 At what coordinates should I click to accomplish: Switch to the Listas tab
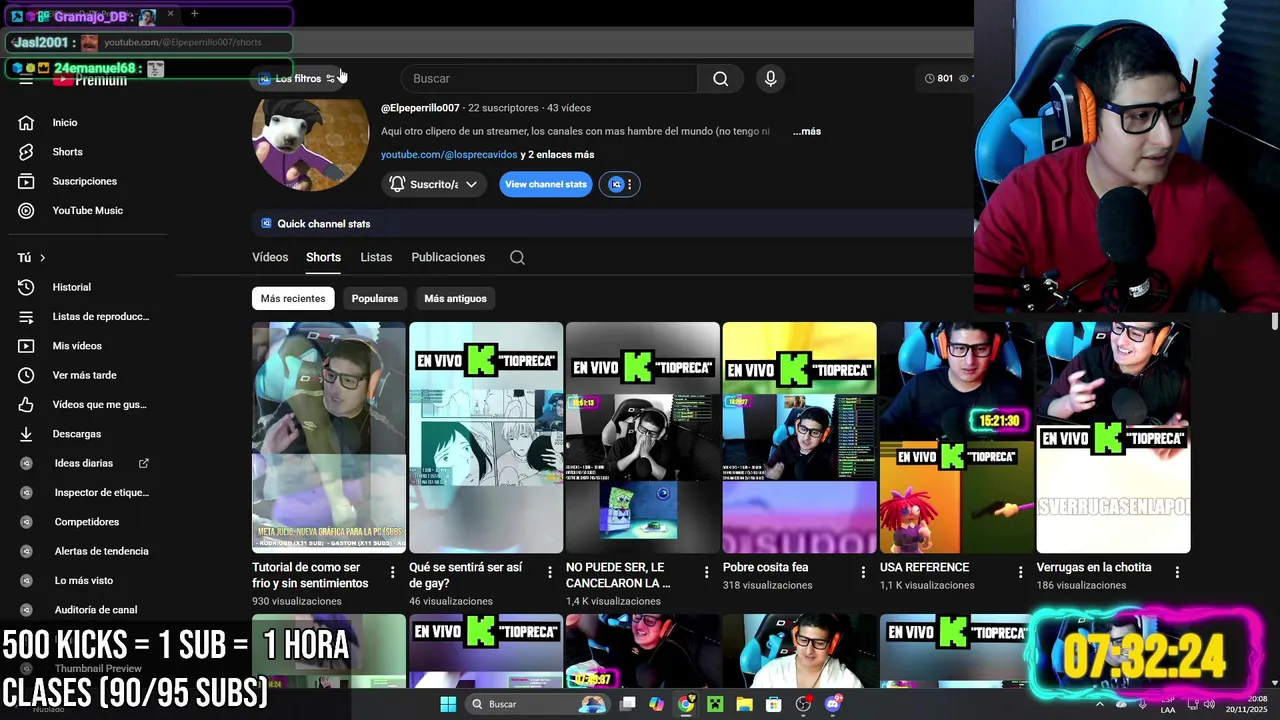[376, 257]
